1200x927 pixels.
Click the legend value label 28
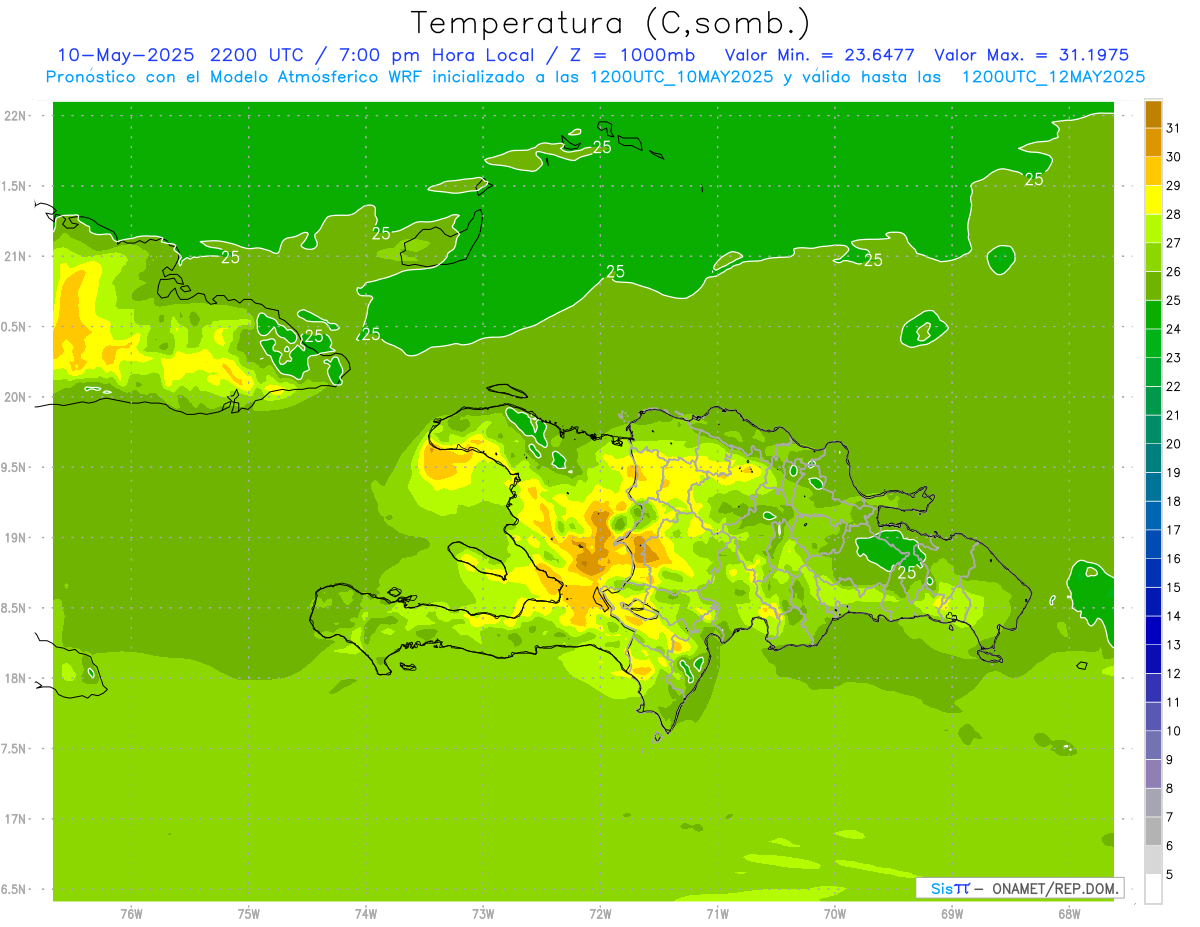pos(1174,214)
